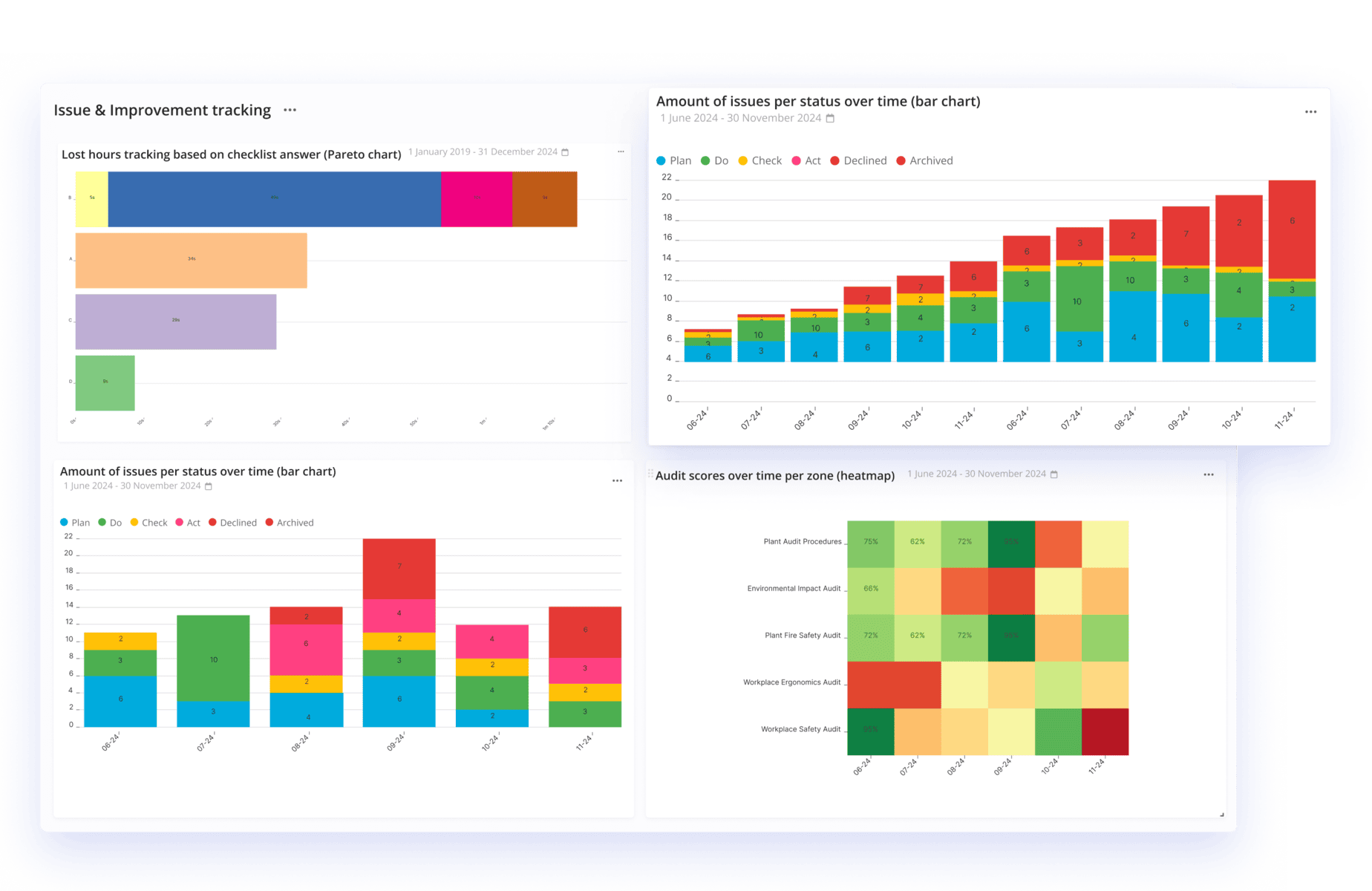
Task: Click the resize handle at the heatmap widget's corner
Action: click(x=1221, y=815)
